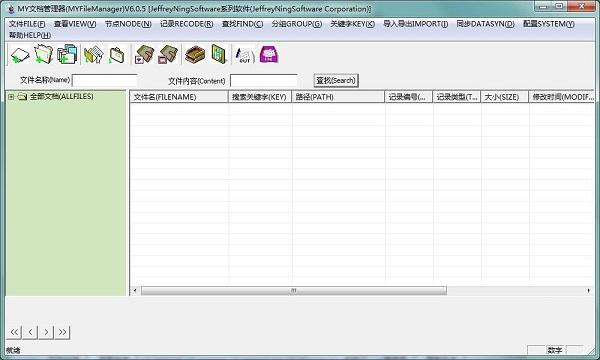Click the horizontal scrollbar thumb
Image resolution: width=600 pixels, height=360 pixels.
[x=293, y=291]
